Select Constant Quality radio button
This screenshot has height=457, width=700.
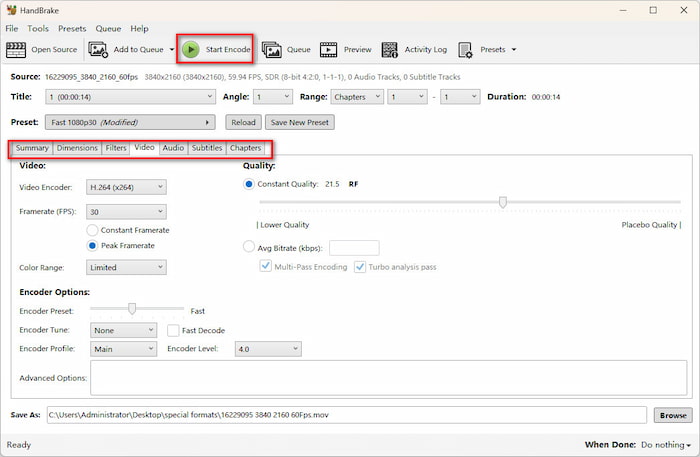coord(249,184)
